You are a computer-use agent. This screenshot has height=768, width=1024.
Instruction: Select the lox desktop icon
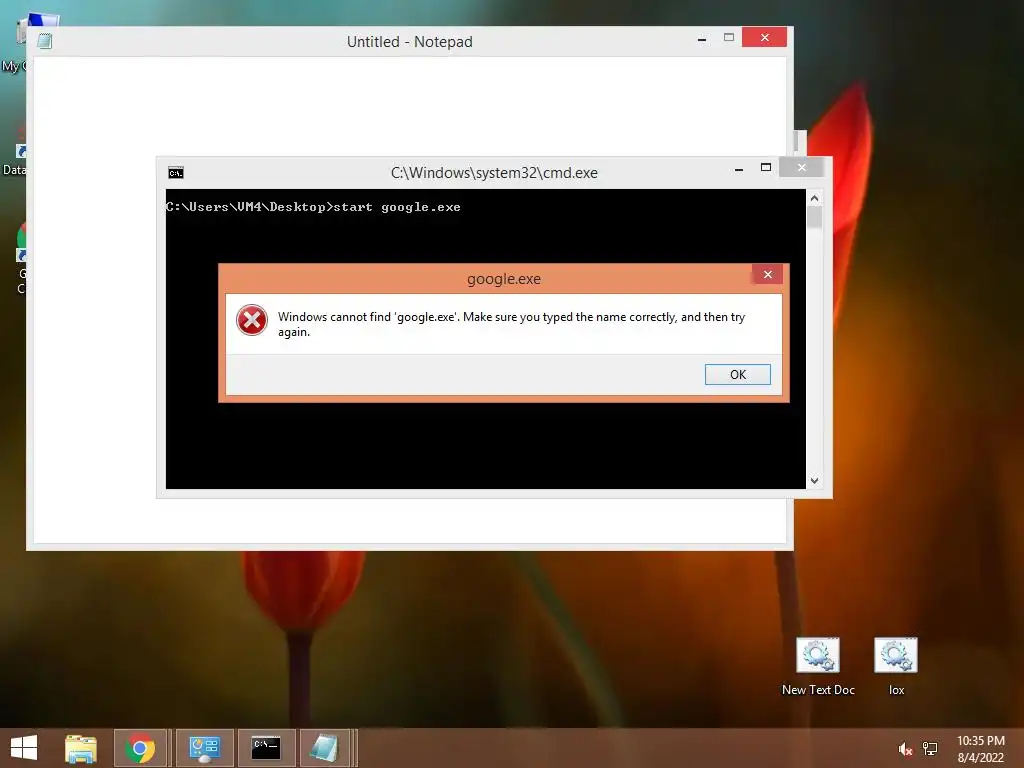pyautogui.click(x=896, y=667)
